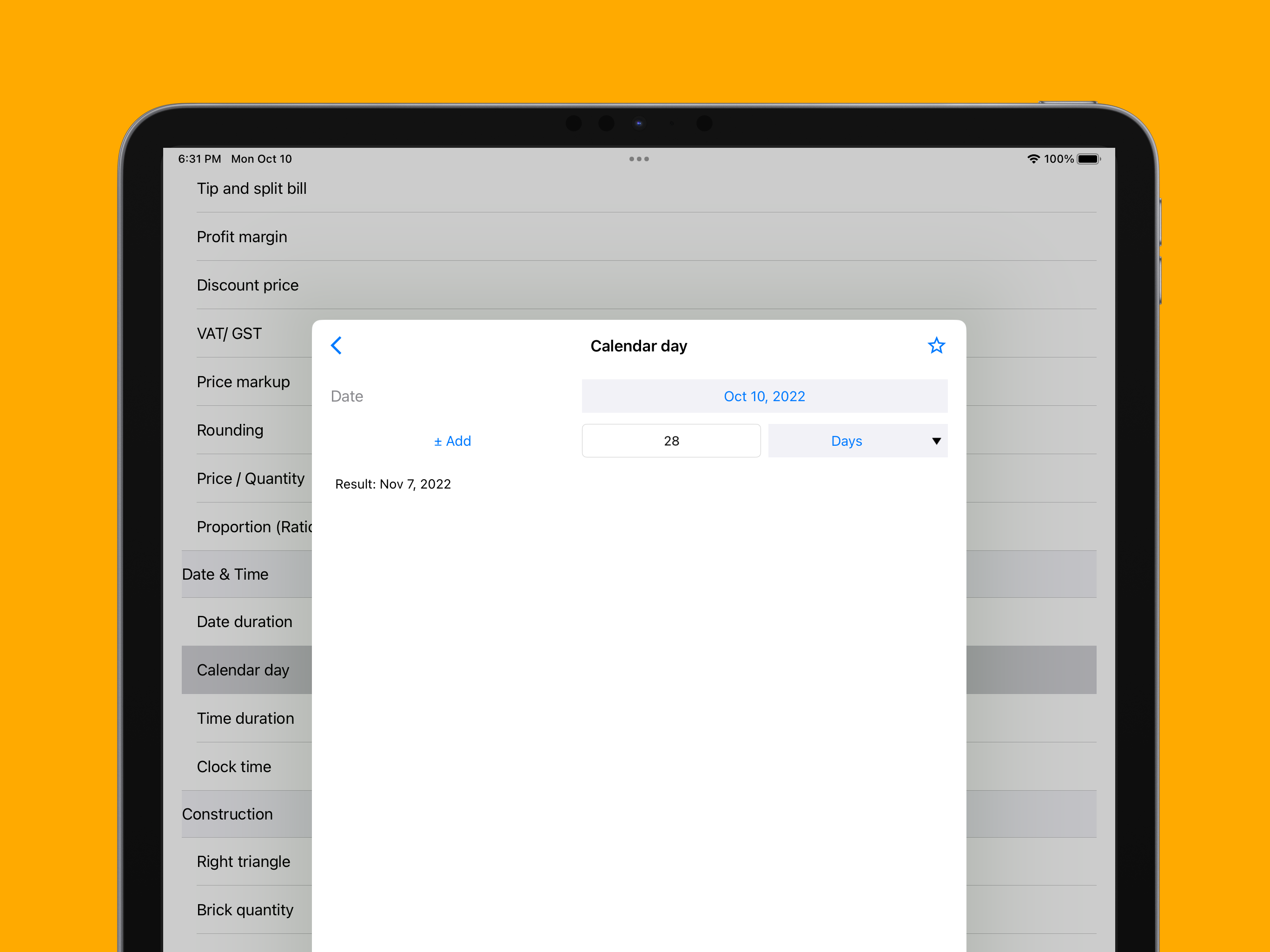Tap the Wi-Fi status icon

(x=1033, y=159)
